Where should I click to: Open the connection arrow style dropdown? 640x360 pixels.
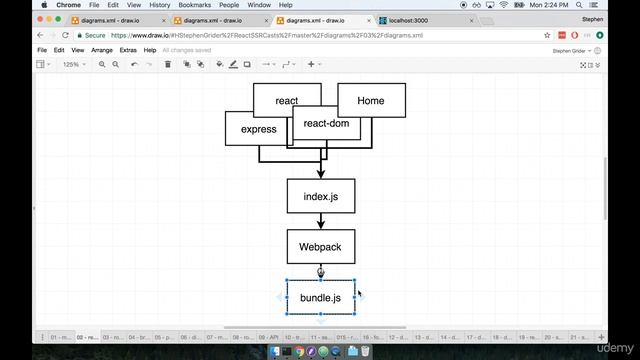(269, 64)
